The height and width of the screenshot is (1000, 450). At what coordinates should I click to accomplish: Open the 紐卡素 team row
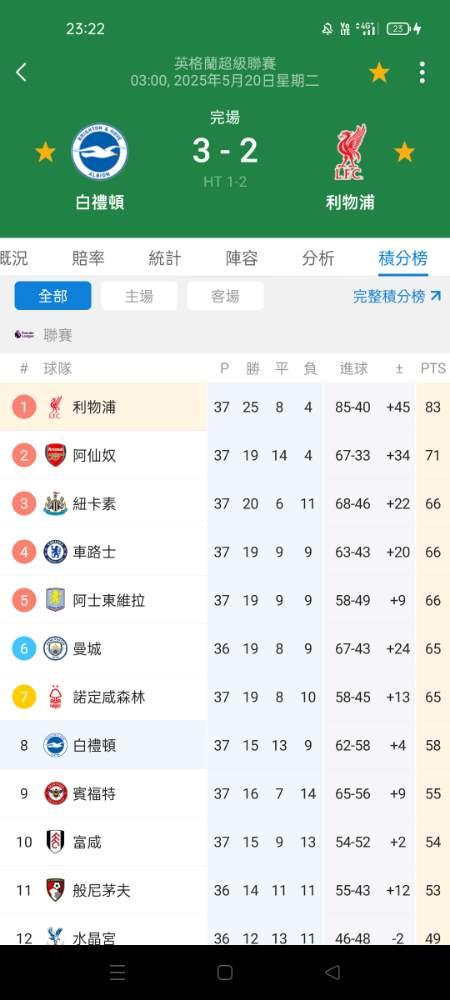[225, 504]
